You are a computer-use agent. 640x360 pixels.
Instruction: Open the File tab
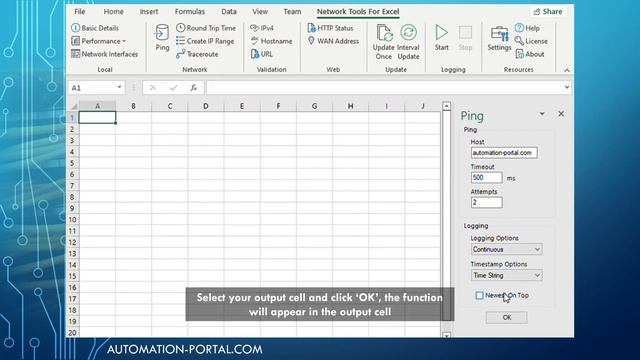pyautogui.click(x=80, y=11)
